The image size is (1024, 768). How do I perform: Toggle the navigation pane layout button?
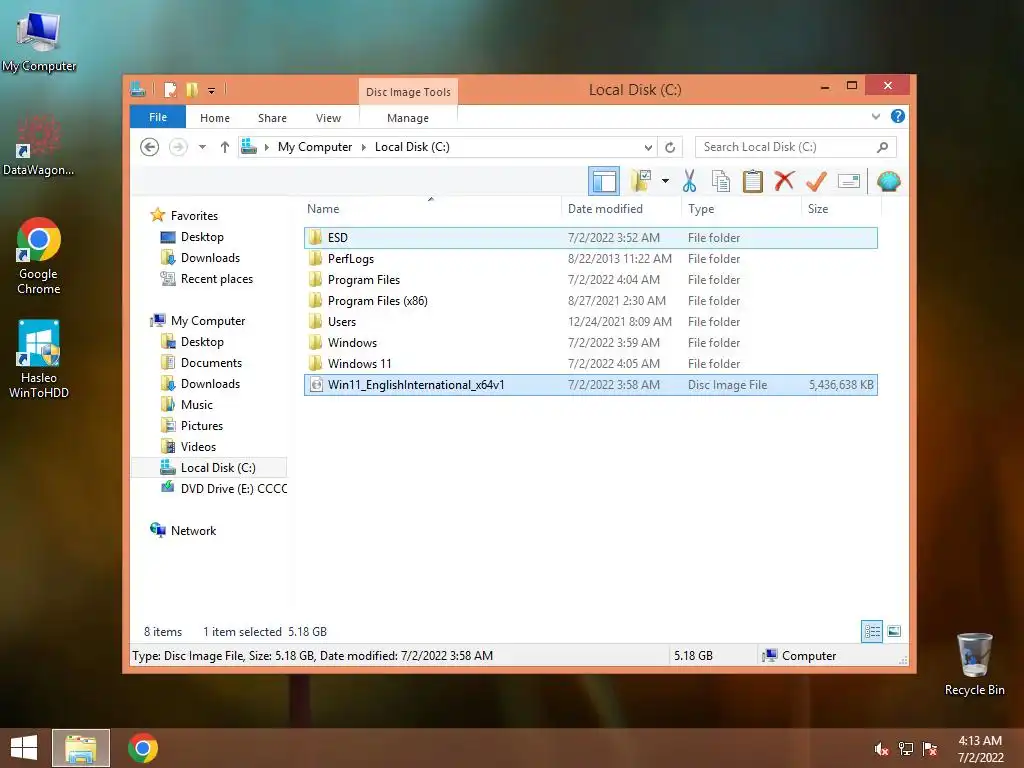click(603, 181)
